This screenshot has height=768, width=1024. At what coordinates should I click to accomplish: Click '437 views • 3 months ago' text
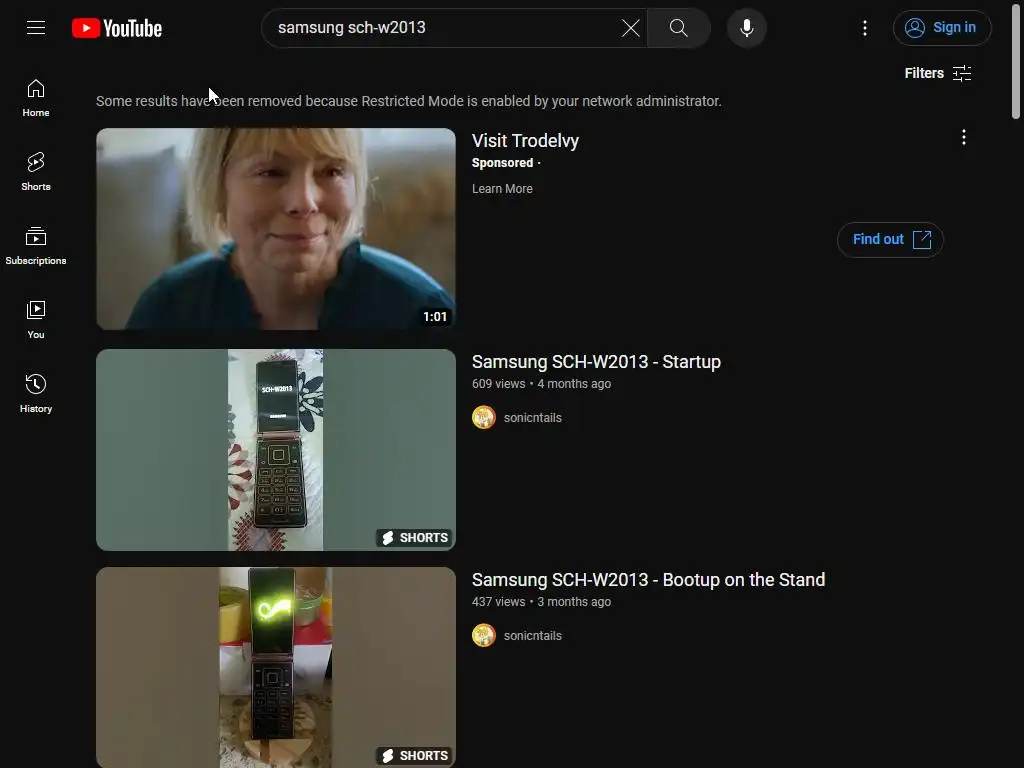(x=541, y=602)
